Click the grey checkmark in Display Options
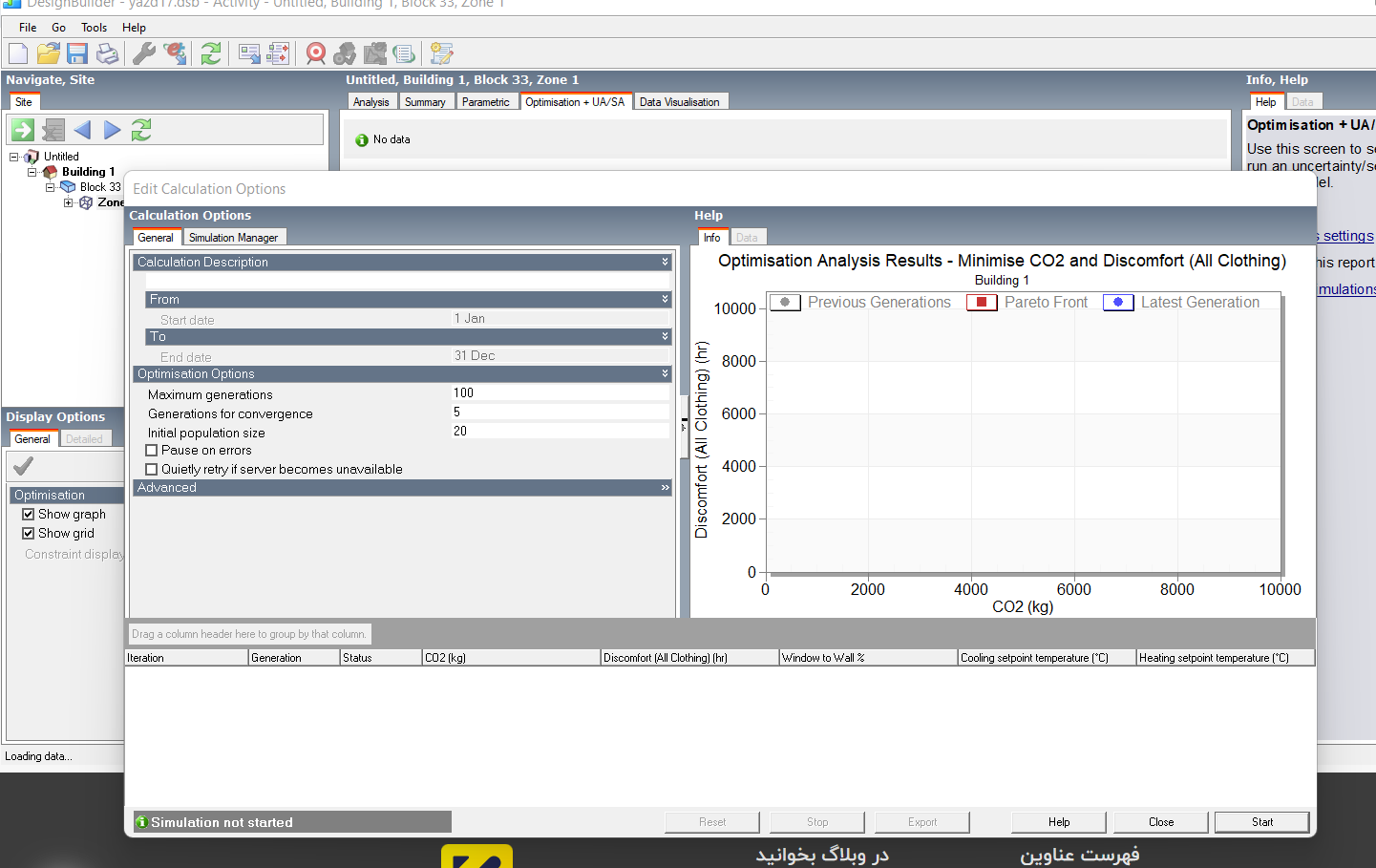 [23, 466]
